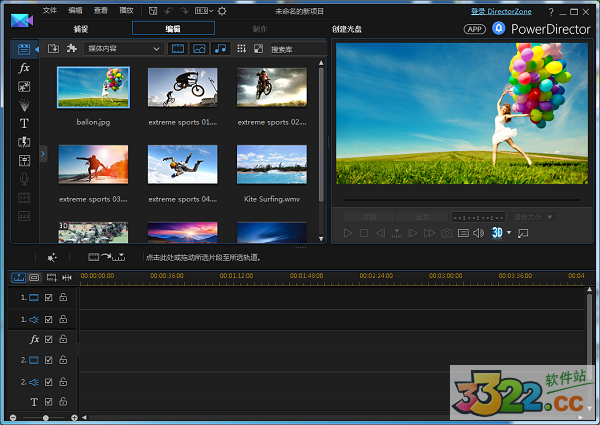The width and height of the screenshot is (600, 425).
Task: Play the preview video
Action: (348, 233)
